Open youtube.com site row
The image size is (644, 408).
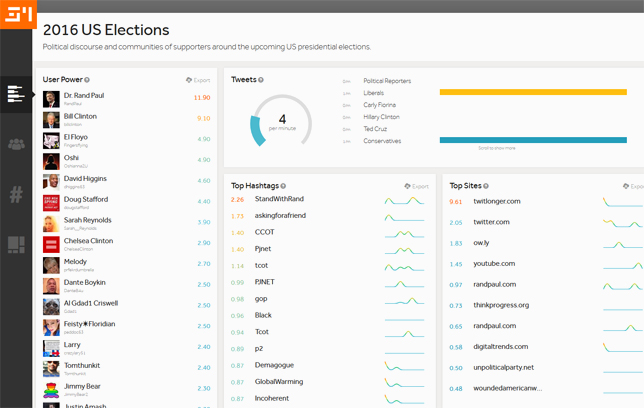pos(545,264)
